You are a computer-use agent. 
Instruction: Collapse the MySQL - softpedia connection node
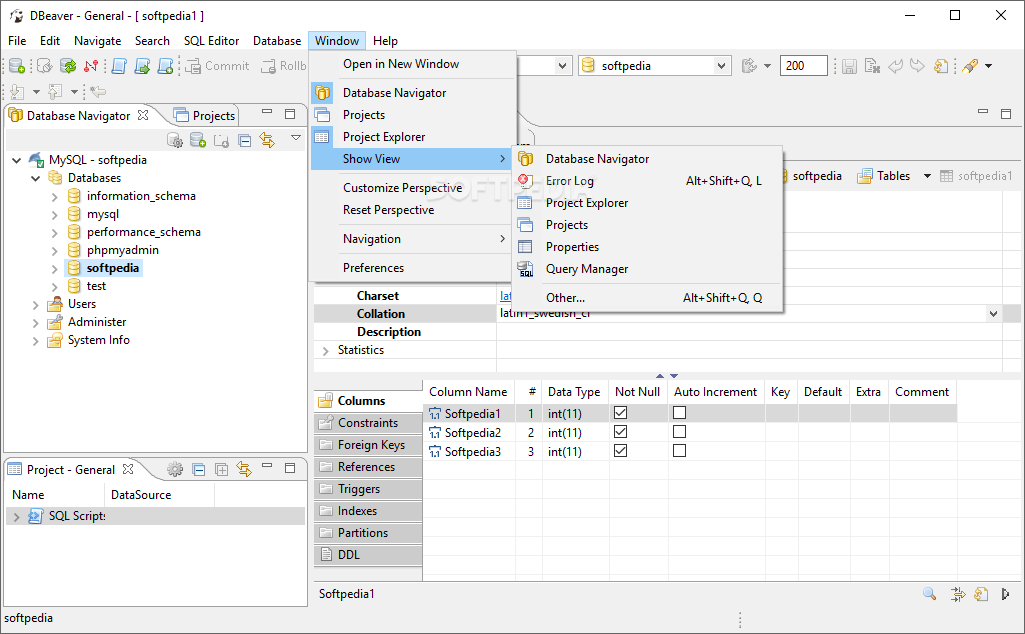(x=16, y=159)
